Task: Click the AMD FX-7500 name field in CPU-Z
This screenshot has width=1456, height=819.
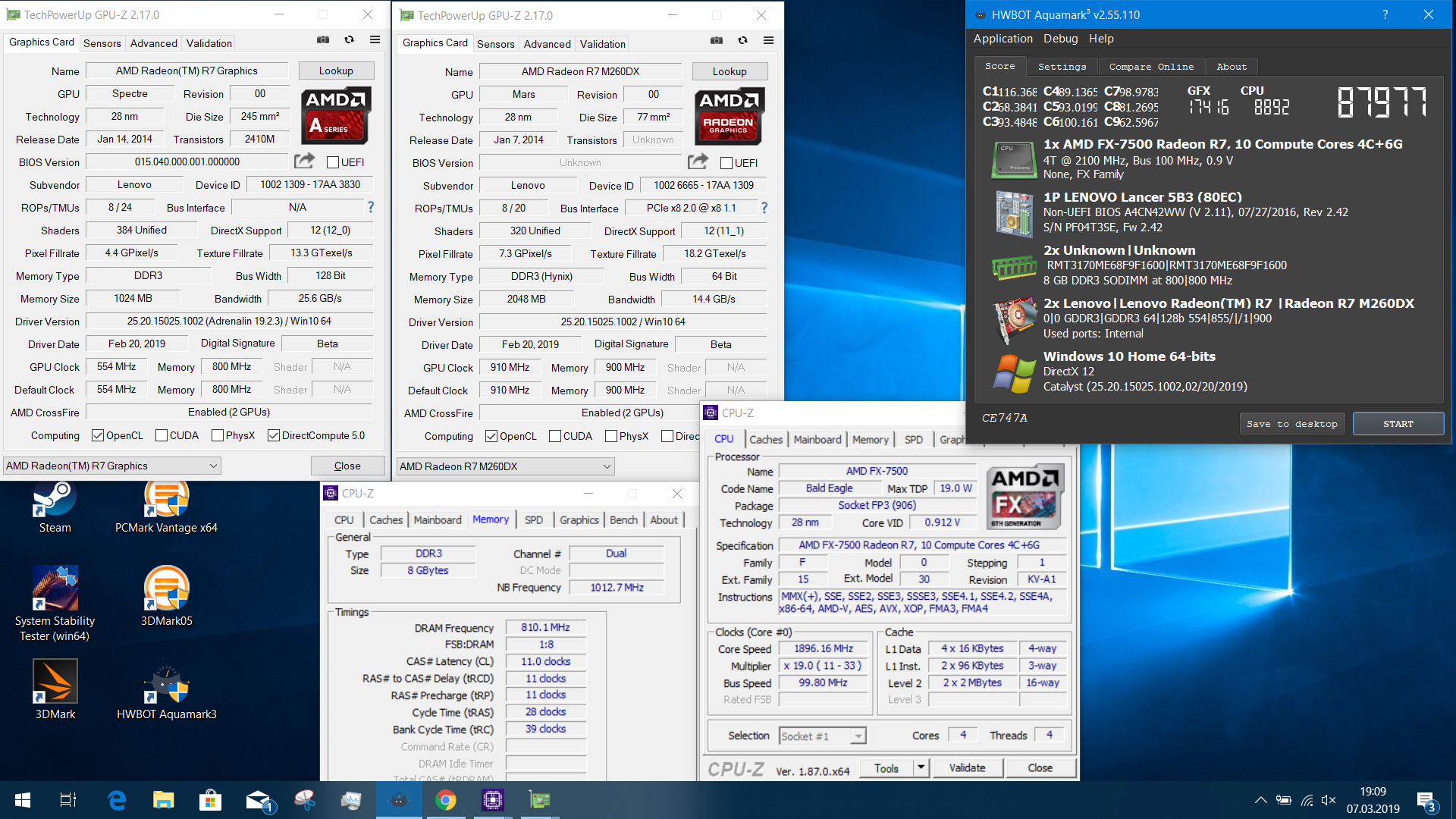Action: click(877, 471)
